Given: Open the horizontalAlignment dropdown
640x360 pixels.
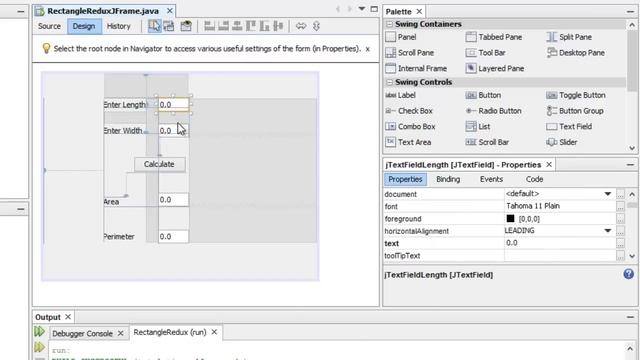Looking at the screenshot, I should (x=608, y=231).
